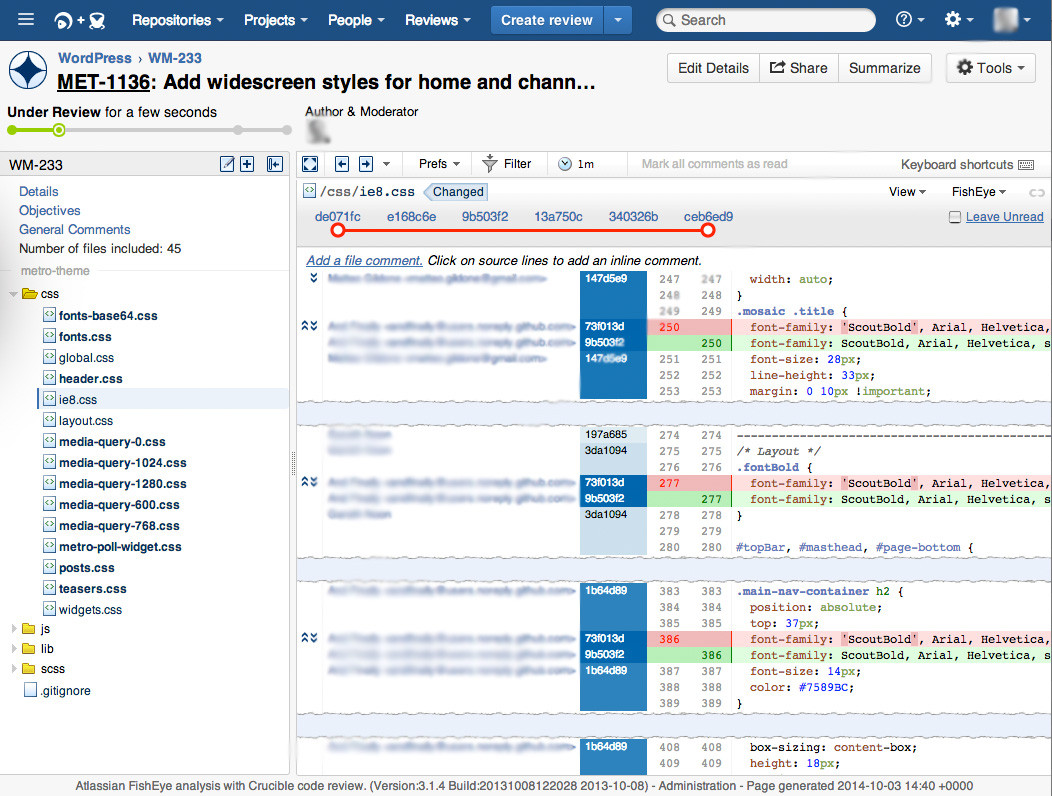The image size is (1052, 796).
Task: Go to next file arrow
Action: point(366,164)
